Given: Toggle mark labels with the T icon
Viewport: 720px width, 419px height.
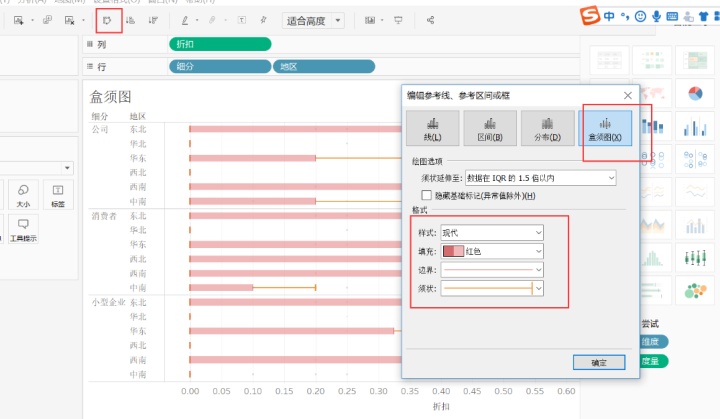Looking at the screenshot, I should click(x=242, y=20).
